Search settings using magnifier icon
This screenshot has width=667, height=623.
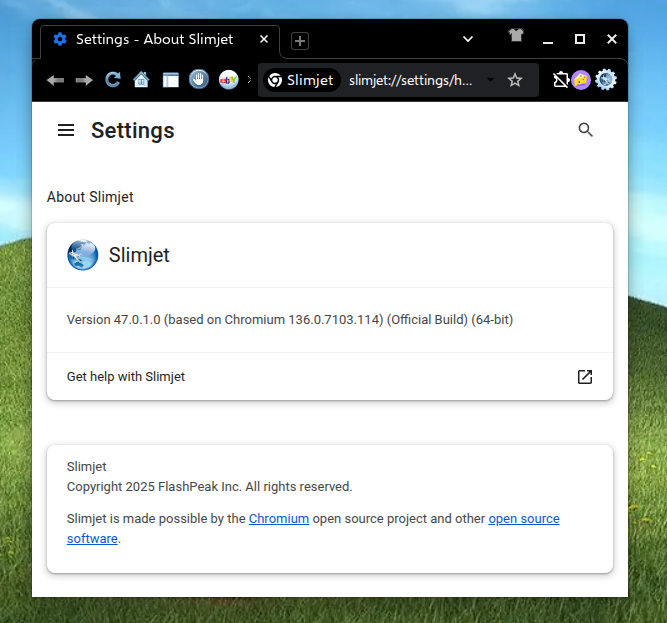(586, 130)
